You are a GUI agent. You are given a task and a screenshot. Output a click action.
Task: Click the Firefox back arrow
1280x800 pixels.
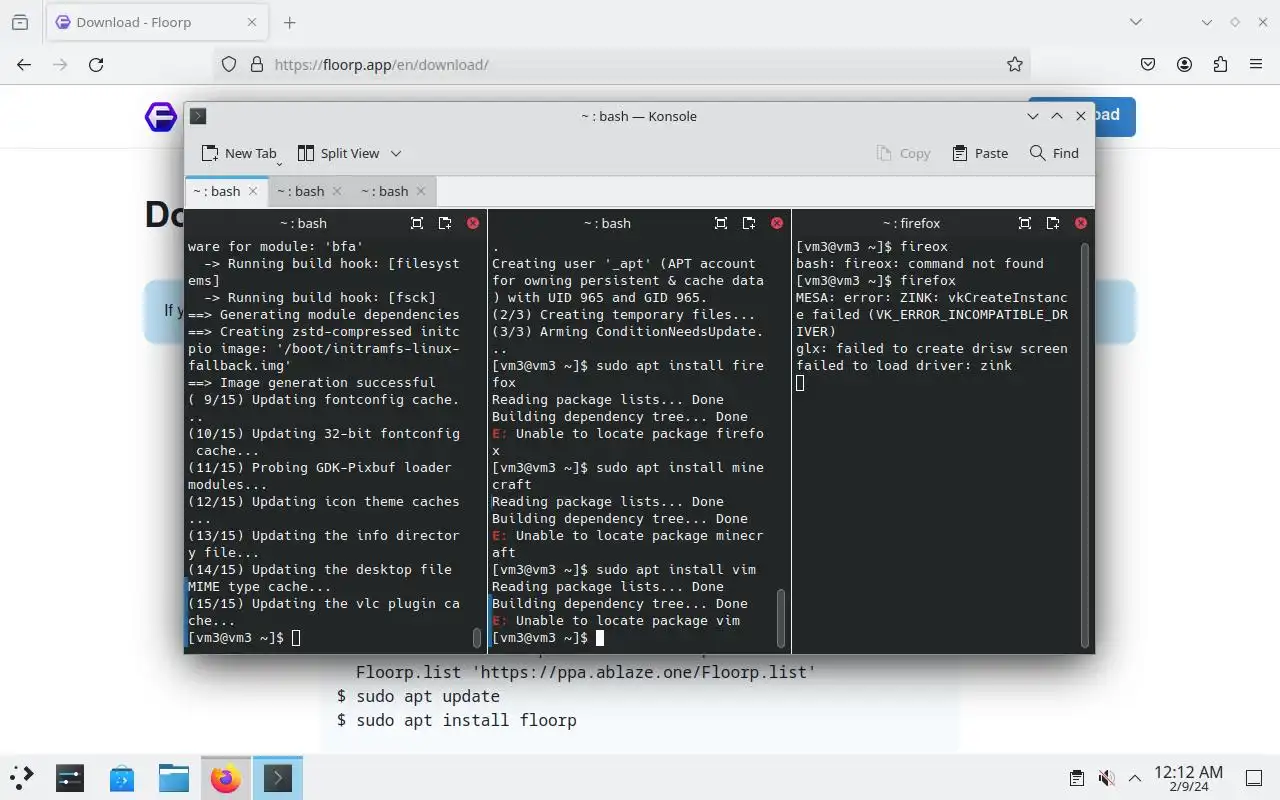click(x=24, y=64)
